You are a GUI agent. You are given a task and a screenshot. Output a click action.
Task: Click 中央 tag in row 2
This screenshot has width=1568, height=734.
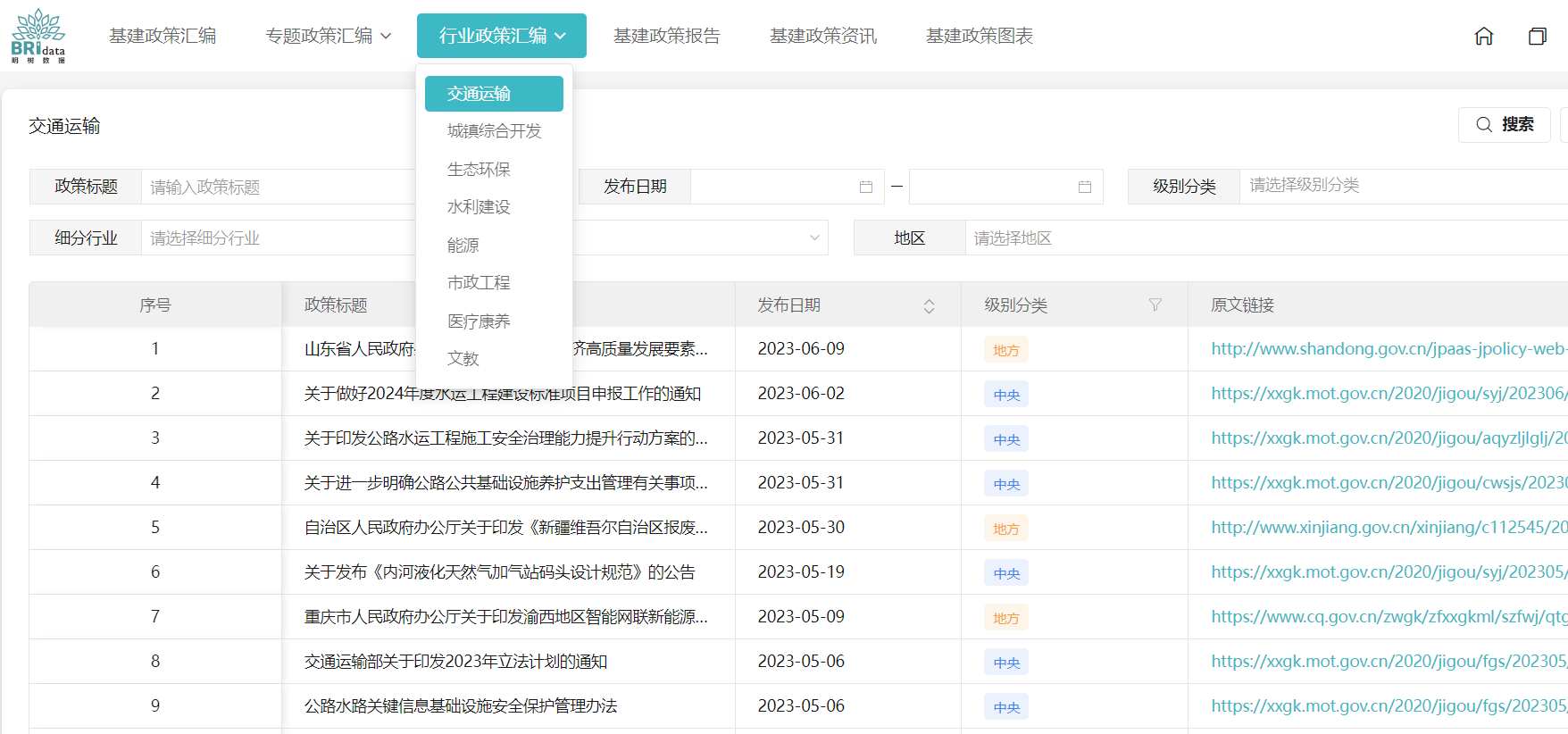(x=1006, y=395)
